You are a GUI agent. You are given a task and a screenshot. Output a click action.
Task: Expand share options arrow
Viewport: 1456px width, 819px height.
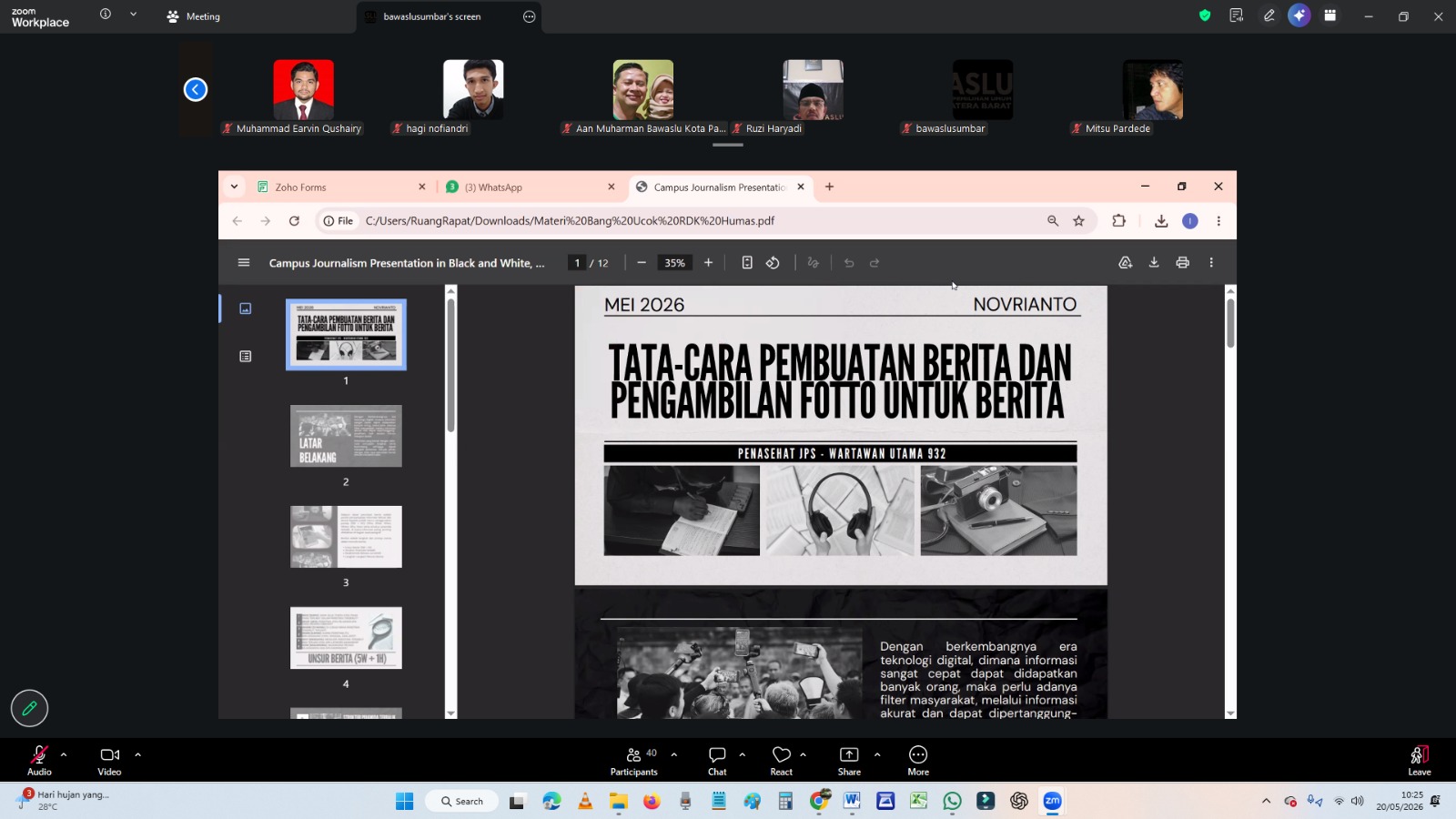pyautogui.click(x=877, y=754)
